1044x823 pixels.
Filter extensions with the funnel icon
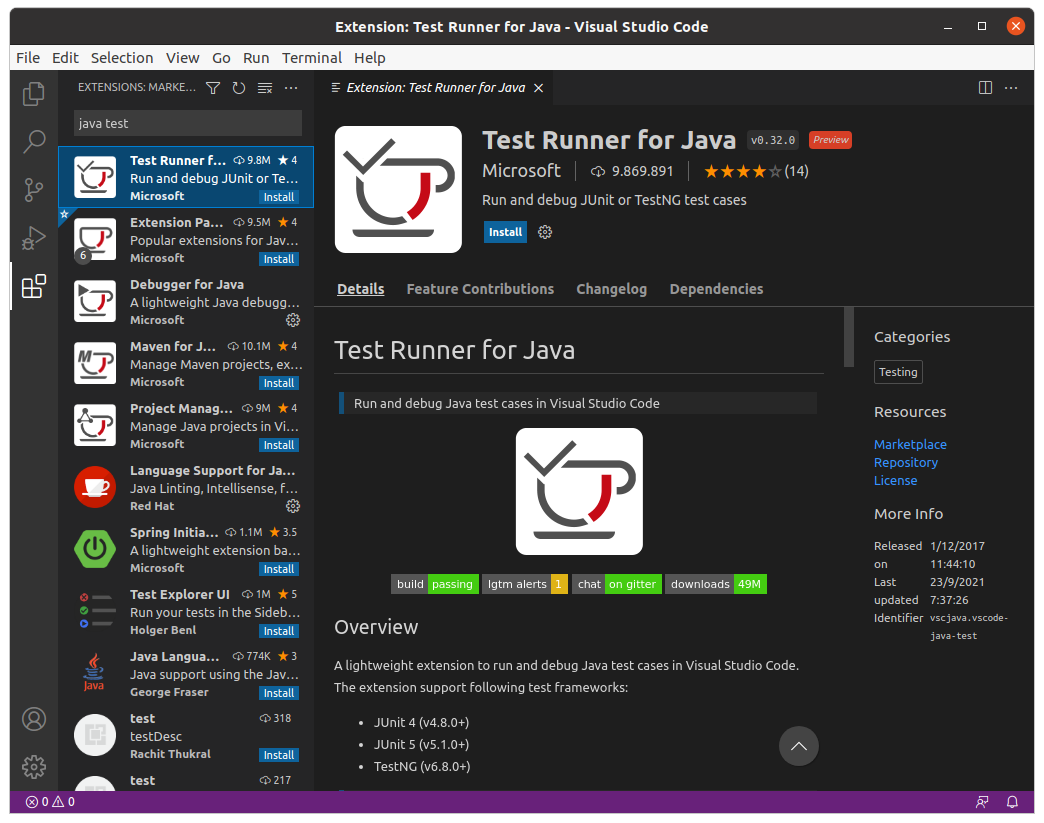click(x=212, y=88)
